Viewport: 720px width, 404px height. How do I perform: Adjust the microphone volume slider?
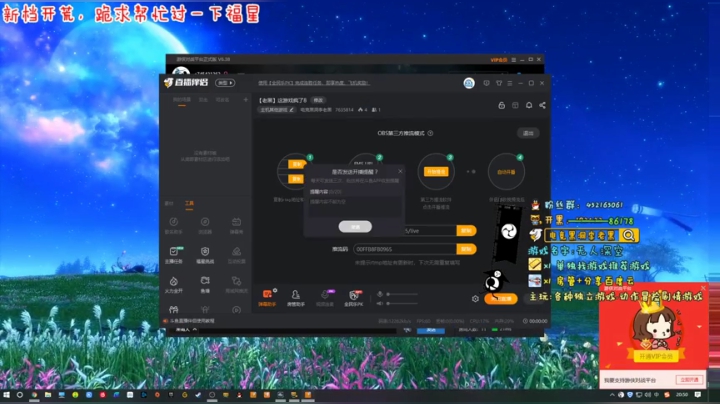click(402, 294)
